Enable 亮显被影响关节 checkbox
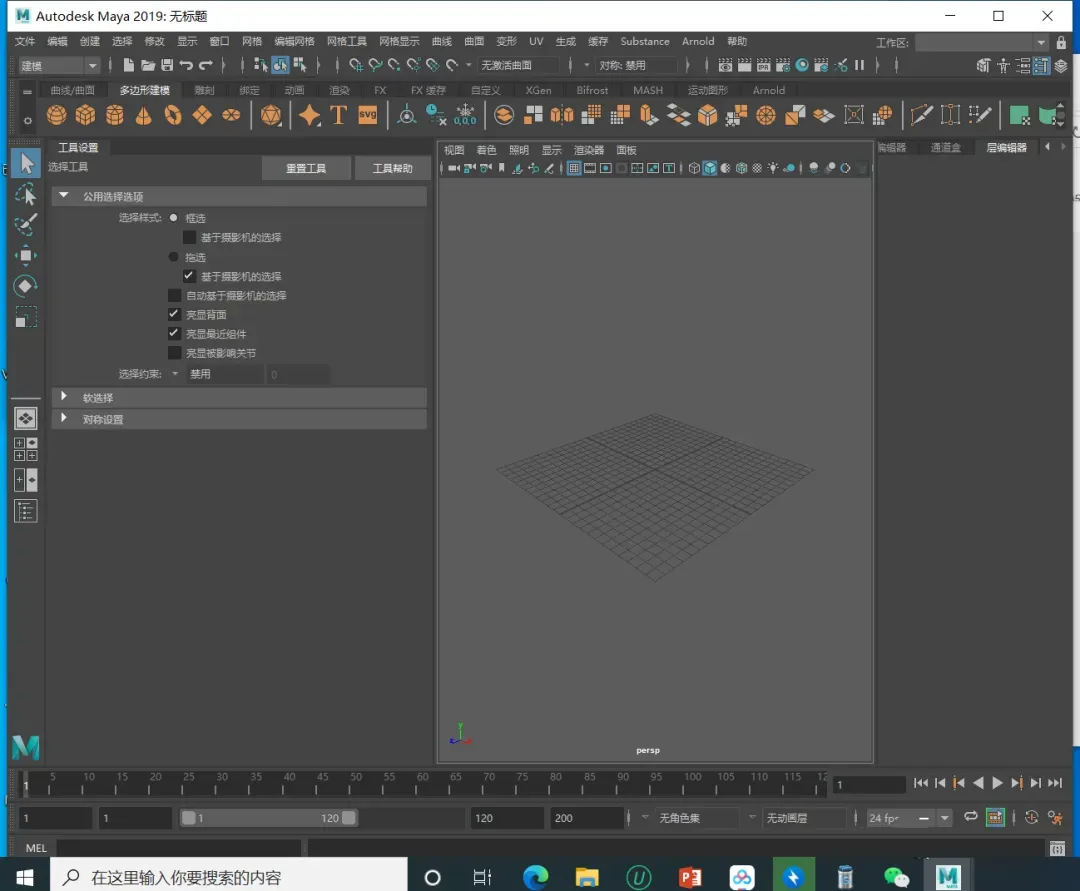 [175, 353]
